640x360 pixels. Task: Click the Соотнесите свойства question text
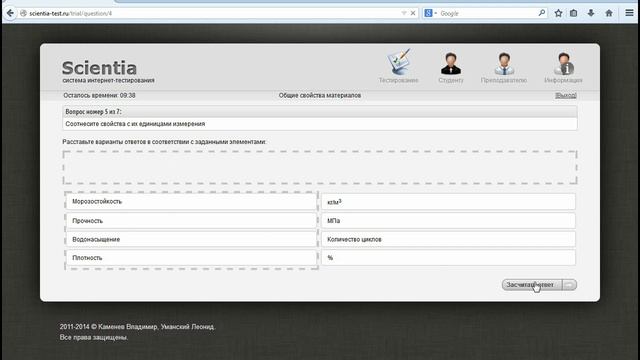135,124
